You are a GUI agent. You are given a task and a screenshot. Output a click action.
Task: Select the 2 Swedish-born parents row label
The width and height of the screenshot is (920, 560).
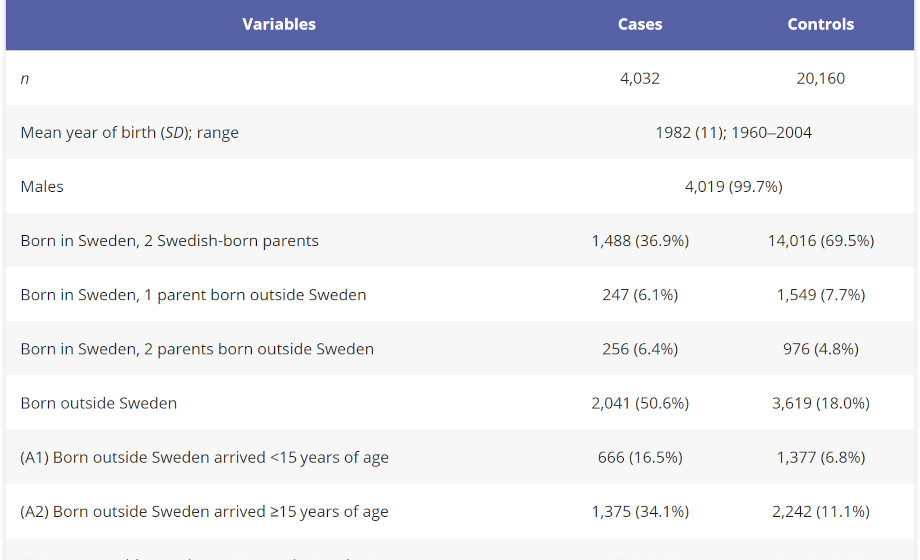pos(170,240)
